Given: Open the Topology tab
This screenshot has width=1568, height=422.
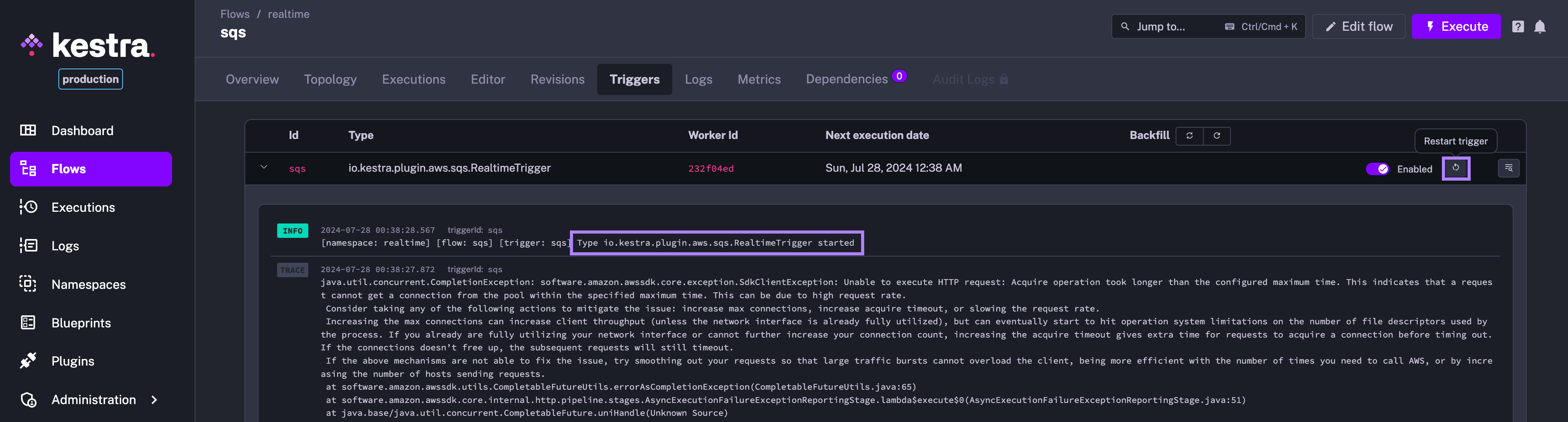Looking at the screenshot, I should click(x=330, y=79).
